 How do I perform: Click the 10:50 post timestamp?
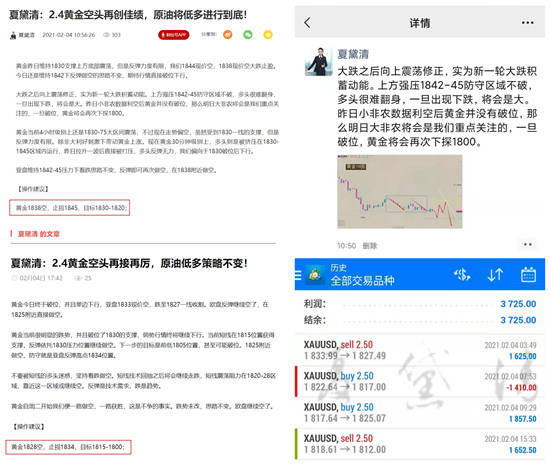(347, 246)
